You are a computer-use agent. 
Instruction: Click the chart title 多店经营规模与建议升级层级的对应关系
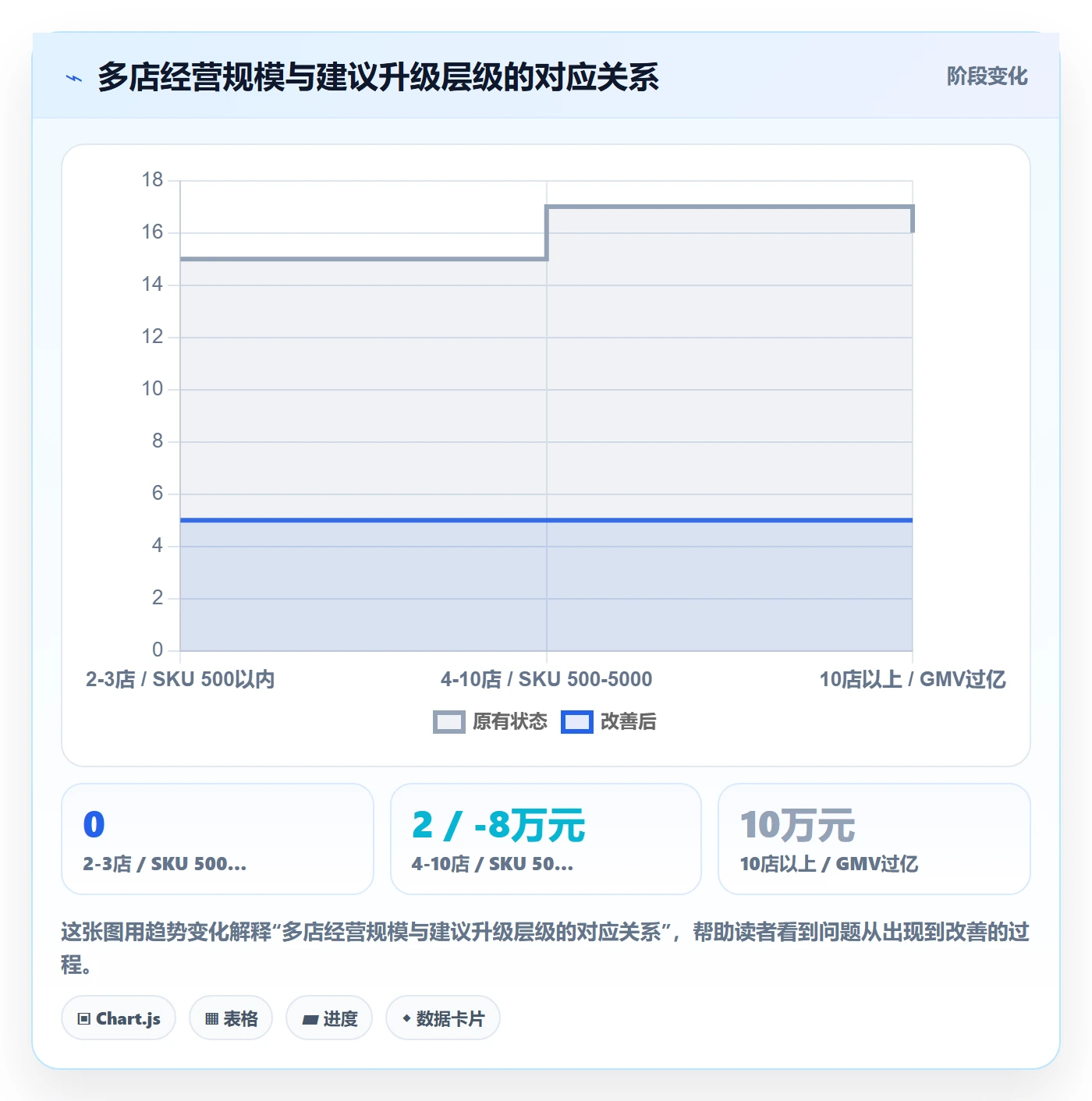click(378, 77)
